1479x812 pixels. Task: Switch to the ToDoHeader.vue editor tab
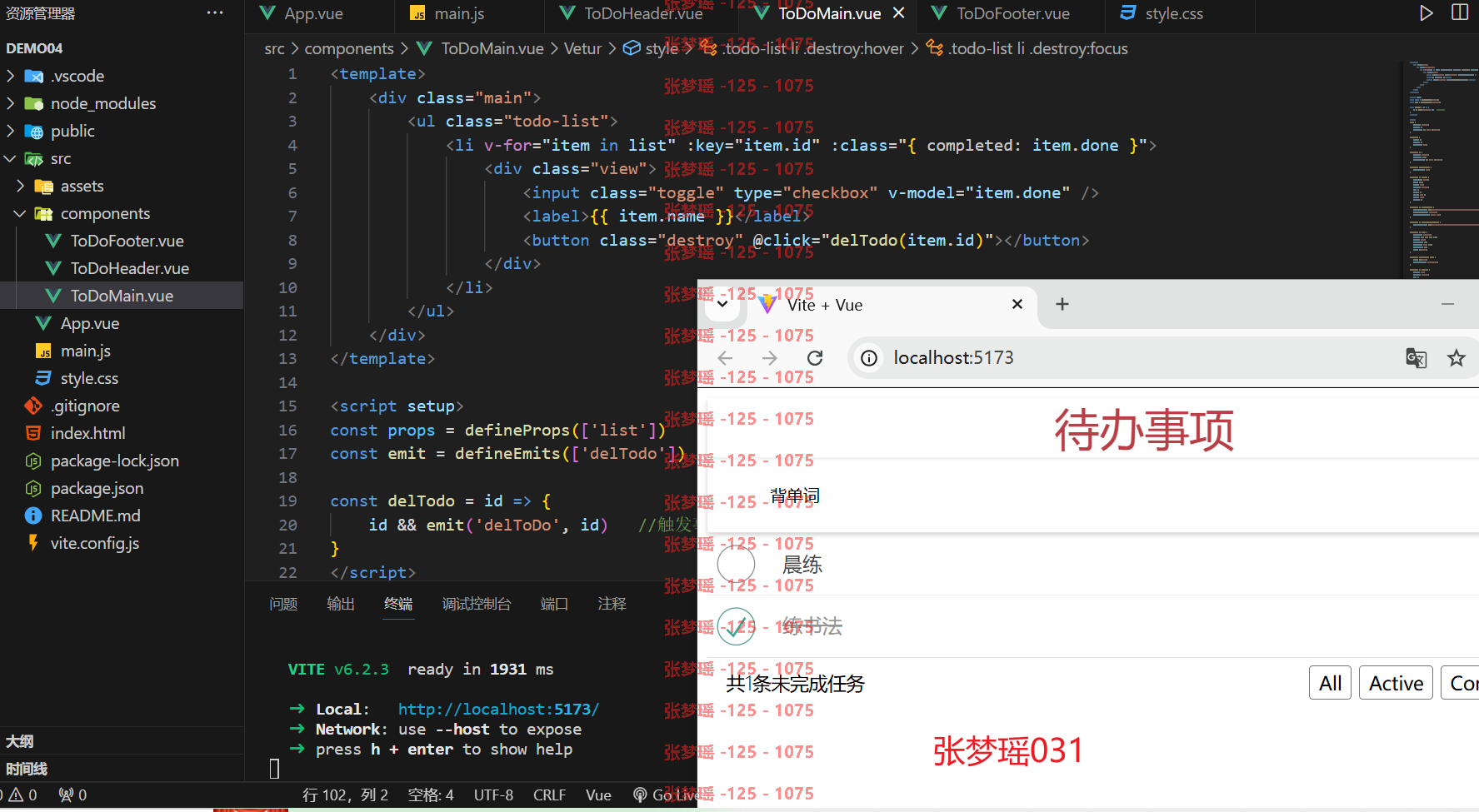pos(642,13)
